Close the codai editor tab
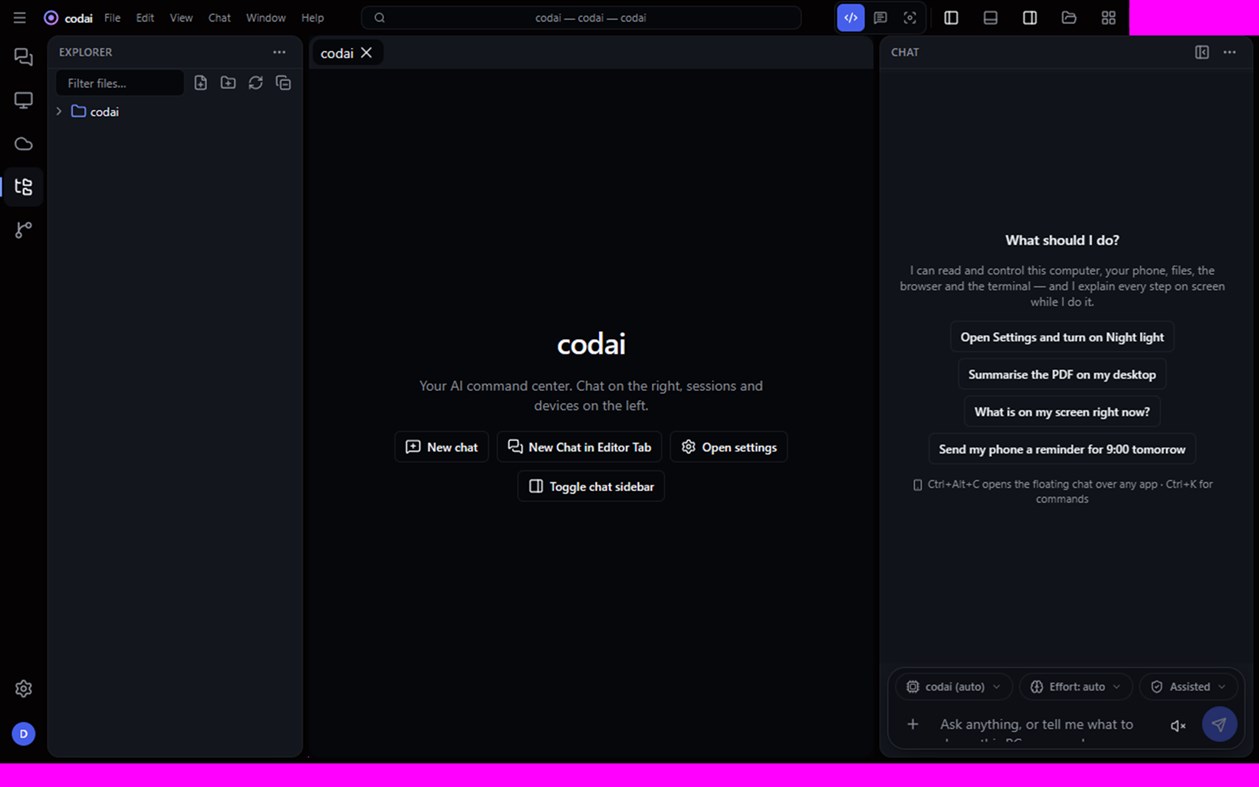This screenshot has height=787, width=1259. (366, 53)
